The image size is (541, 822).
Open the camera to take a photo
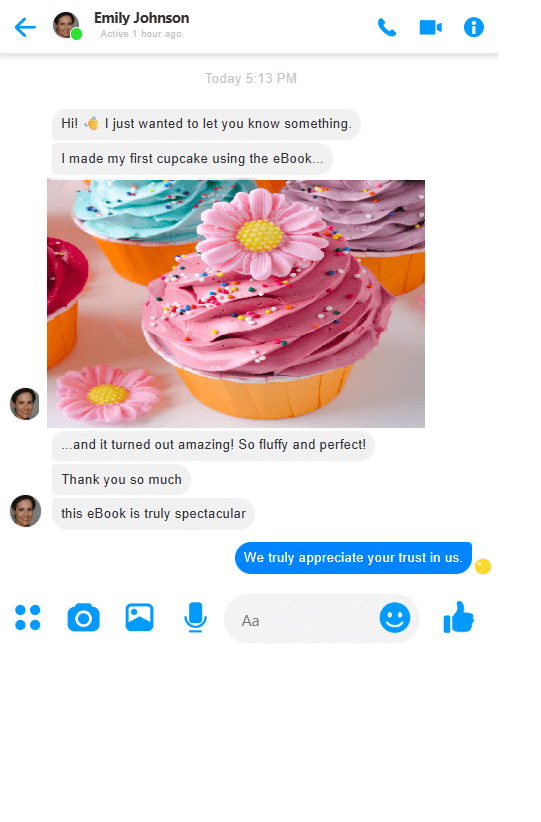pyautogui.click(x=83, y=618)
